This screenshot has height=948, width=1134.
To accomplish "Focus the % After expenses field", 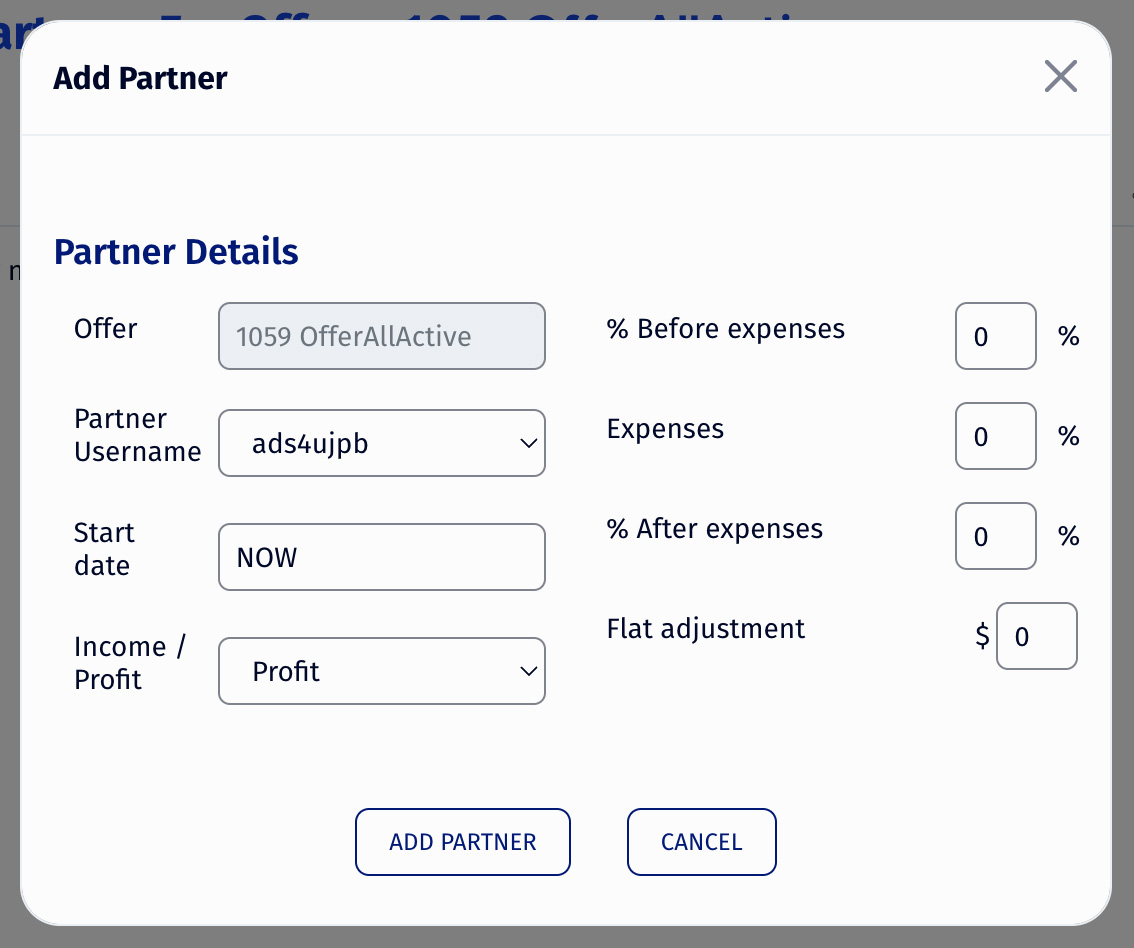I will point(996,536).
